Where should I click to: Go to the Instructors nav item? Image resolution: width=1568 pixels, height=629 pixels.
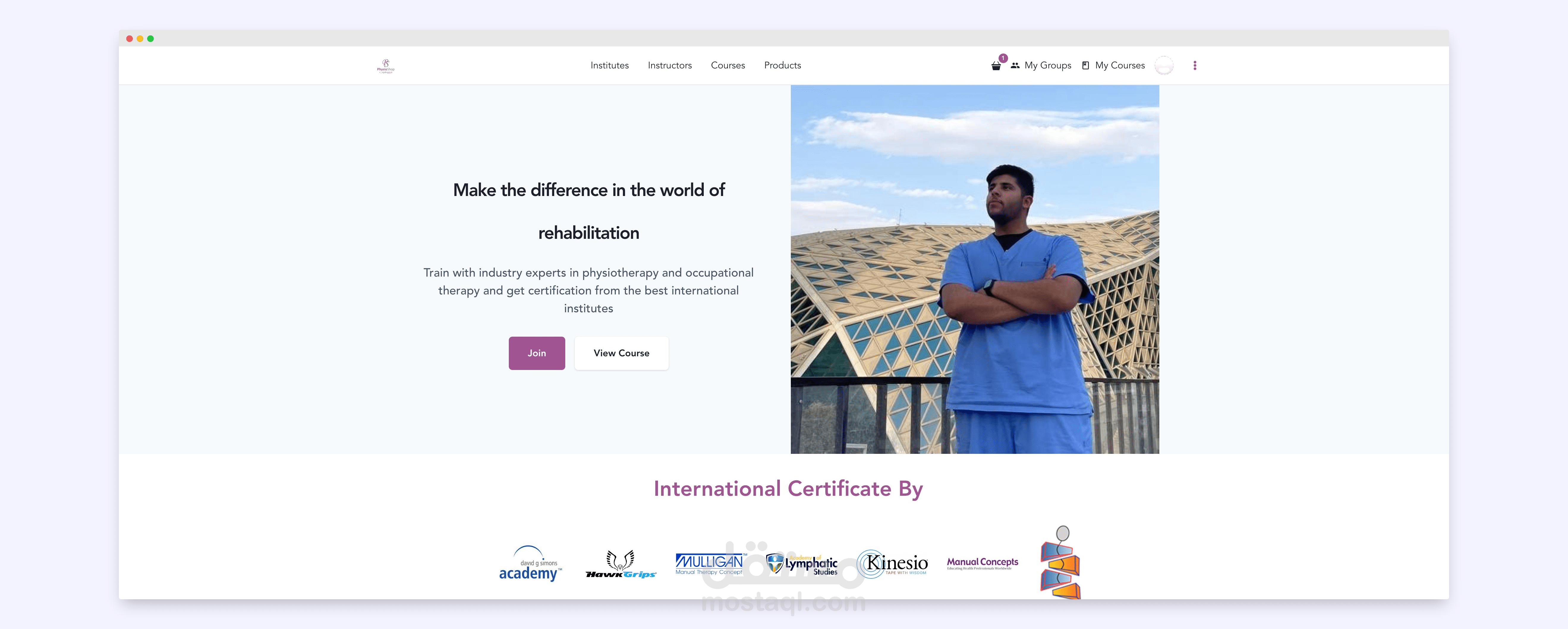coord(670,65)
